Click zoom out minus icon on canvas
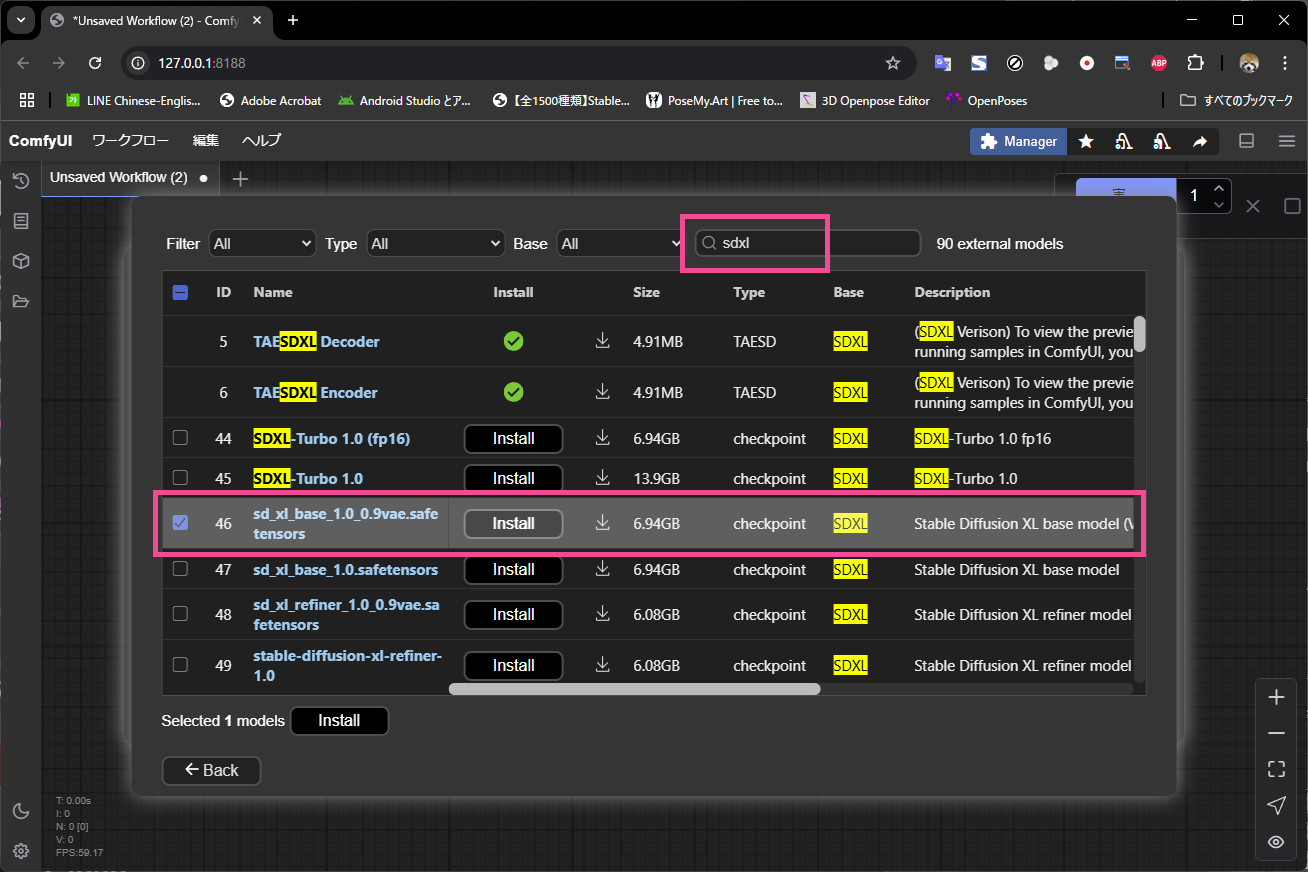The image size is (1308, 872). [1276, 733]
